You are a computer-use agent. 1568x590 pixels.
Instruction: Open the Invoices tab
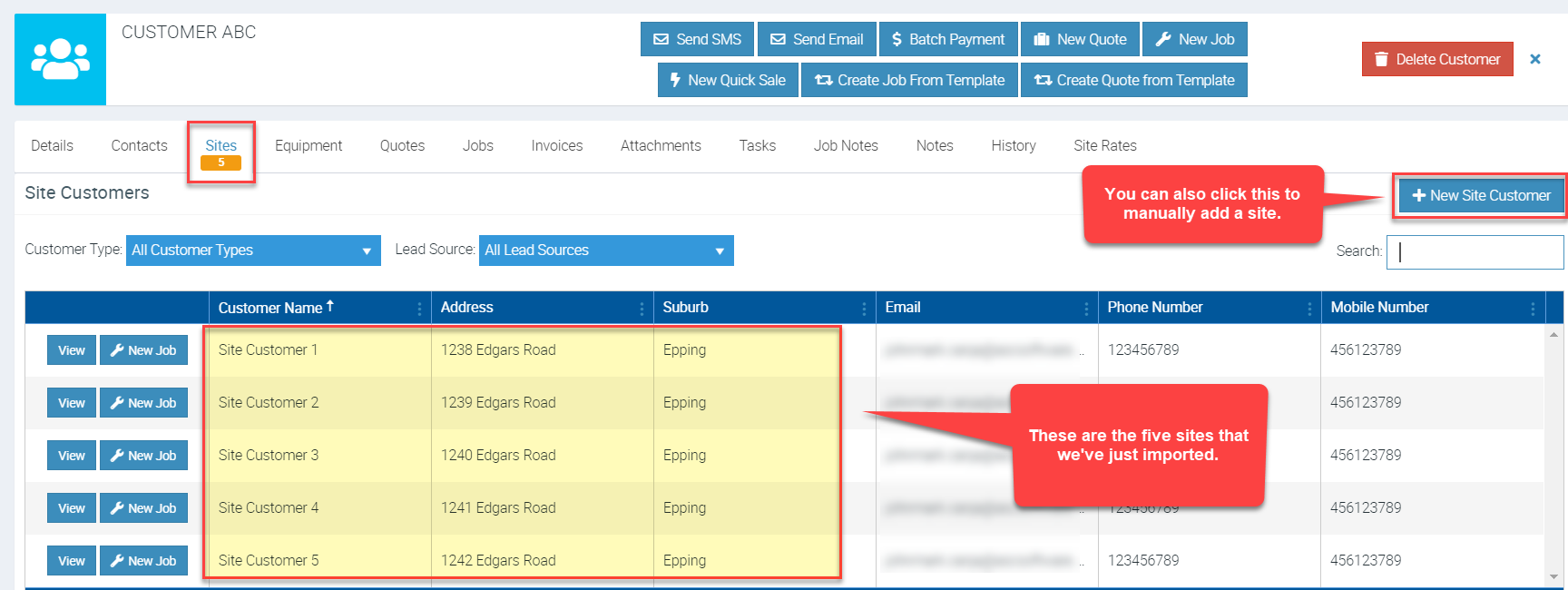click(556, 145)
